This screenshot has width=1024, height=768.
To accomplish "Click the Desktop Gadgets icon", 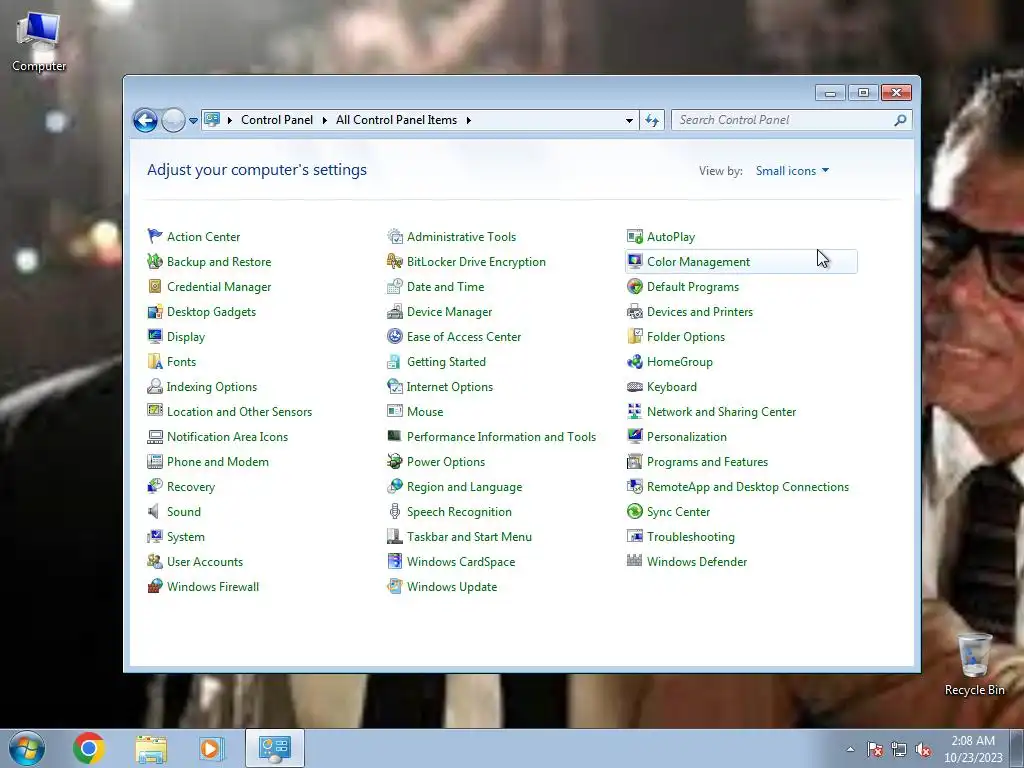I will point(155,312).
